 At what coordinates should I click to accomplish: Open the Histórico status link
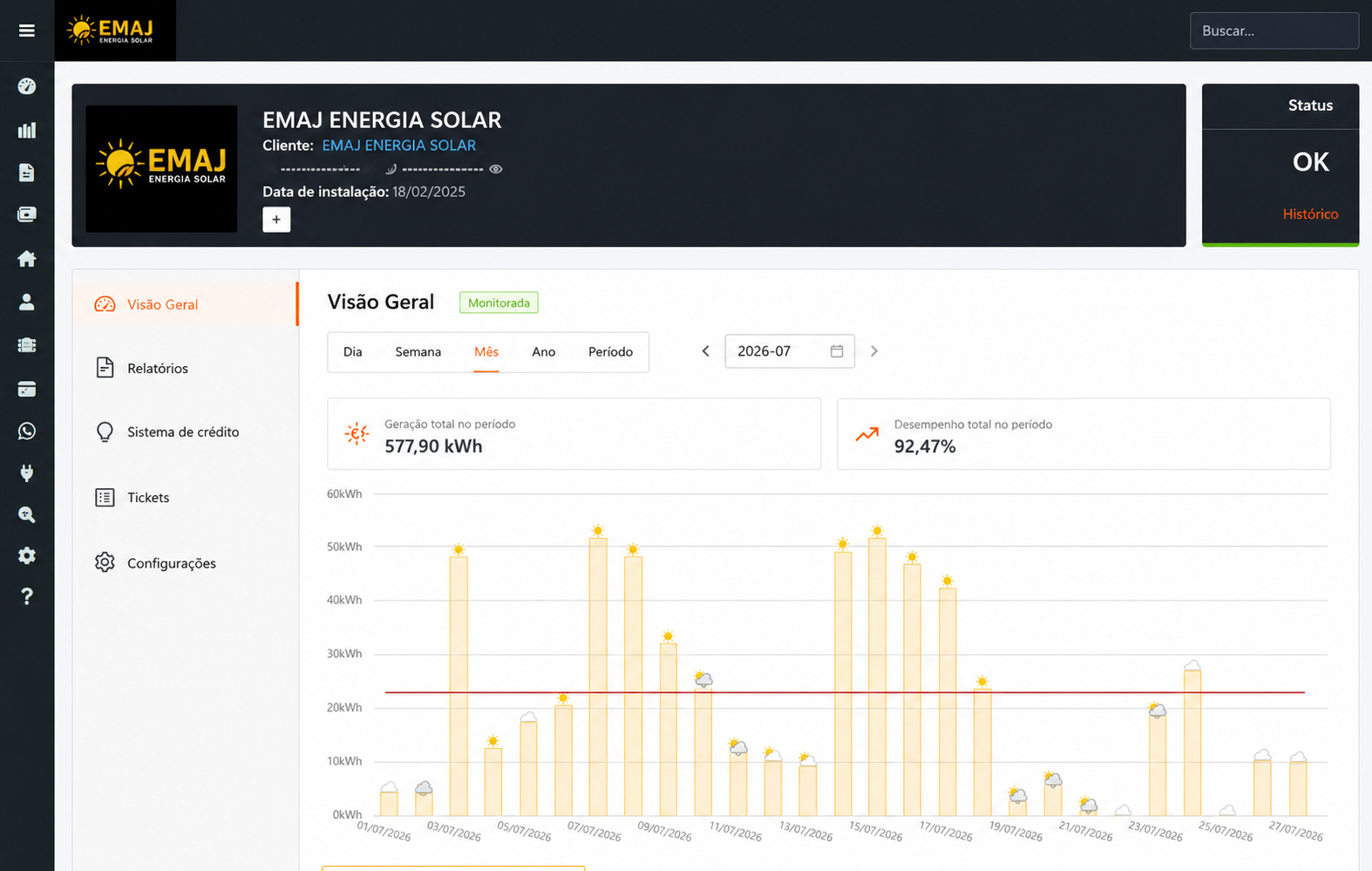pos(1310,214)
